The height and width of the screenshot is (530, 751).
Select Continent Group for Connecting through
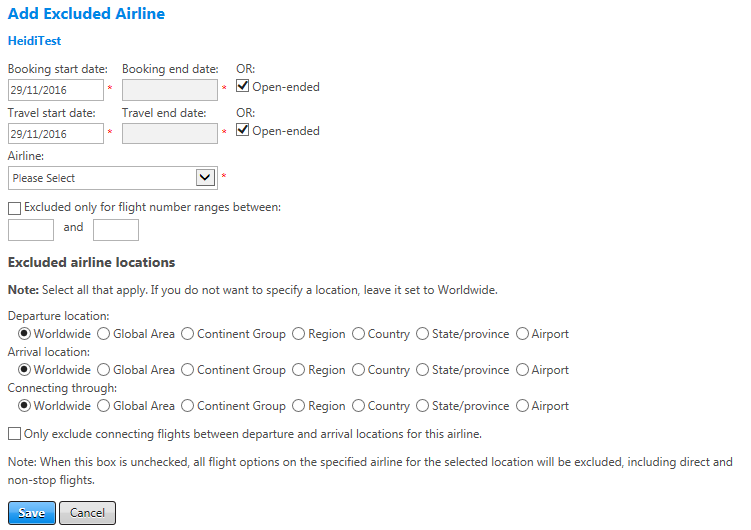[x=187, y=406]
